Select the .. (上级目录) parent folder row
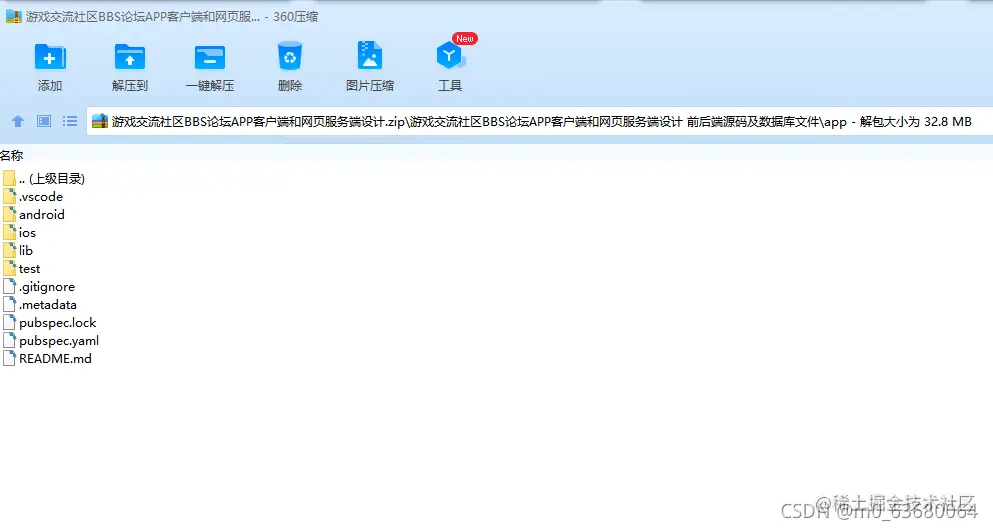This screenshot has height=531, width=993. point(43,179)
